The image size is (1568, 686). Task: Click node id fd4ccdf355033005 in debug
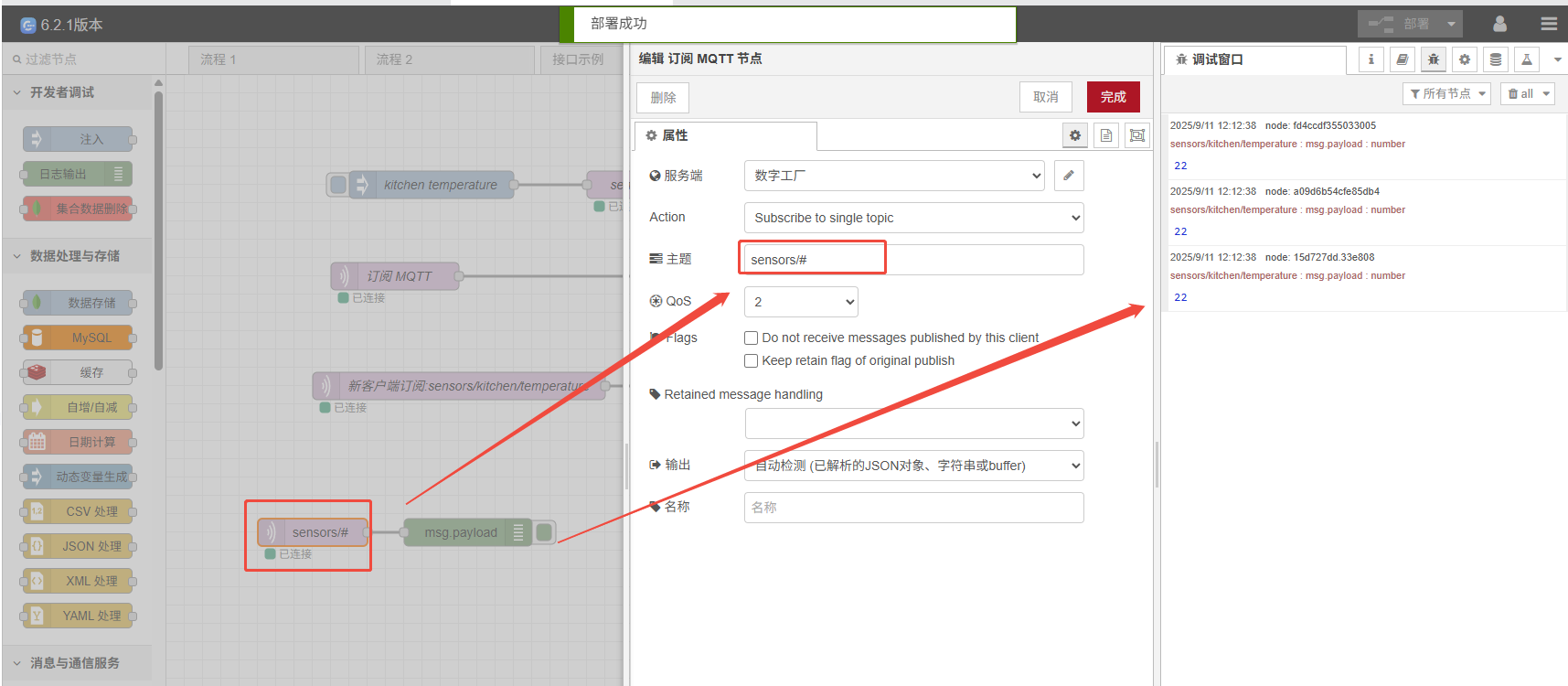tap(1321, 125)
